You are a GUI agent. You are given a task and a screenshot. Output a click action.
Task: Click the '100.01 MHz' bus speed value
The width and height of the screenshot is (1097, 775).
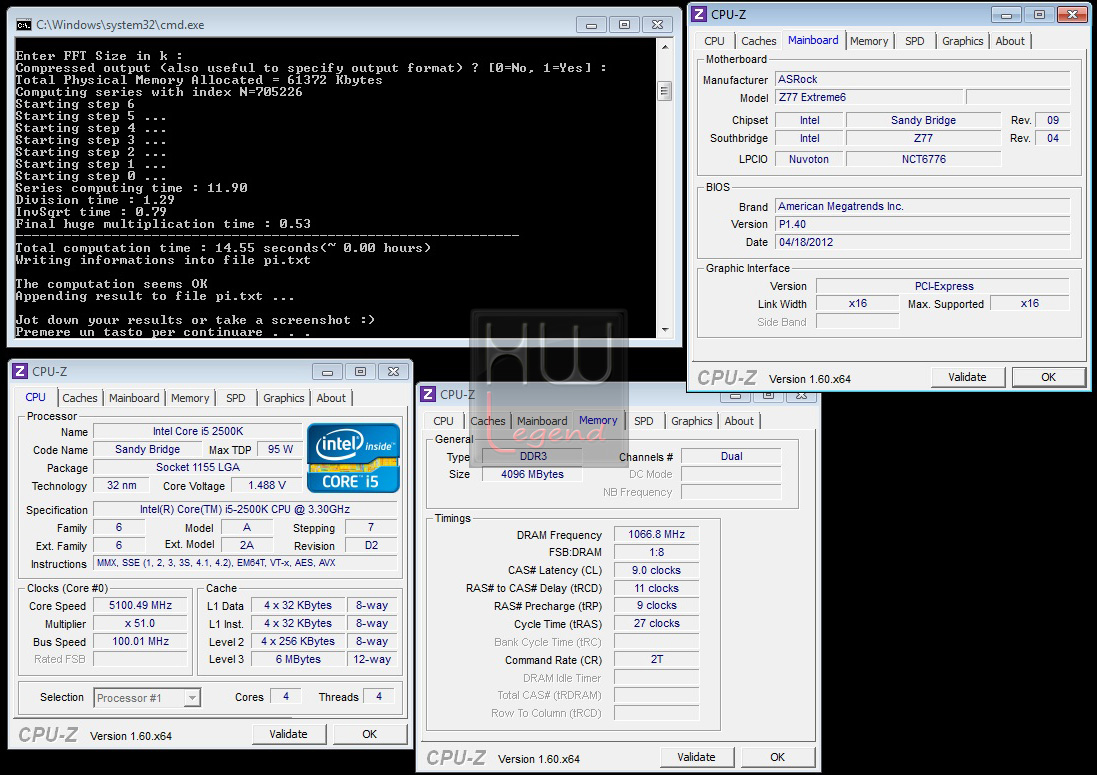[x=141, y=641]
